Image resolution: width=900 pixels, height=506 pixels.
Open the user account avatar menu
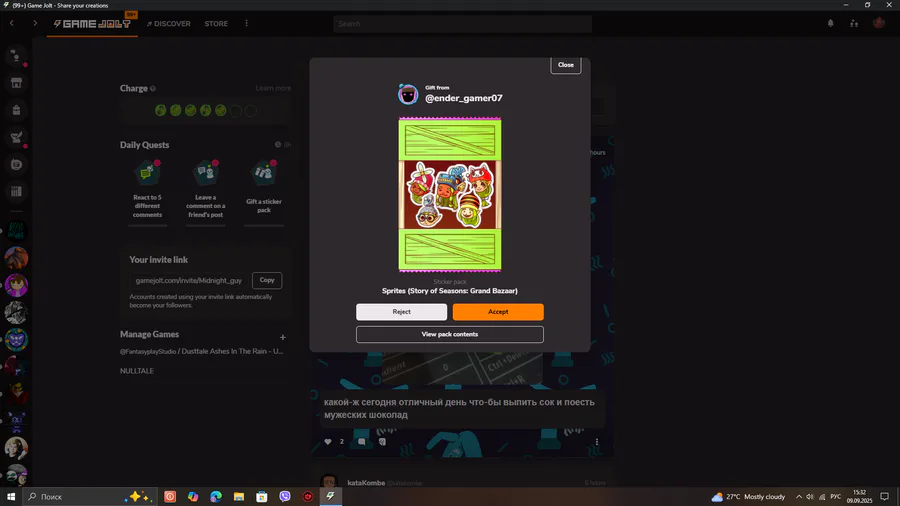click(878, 24)
